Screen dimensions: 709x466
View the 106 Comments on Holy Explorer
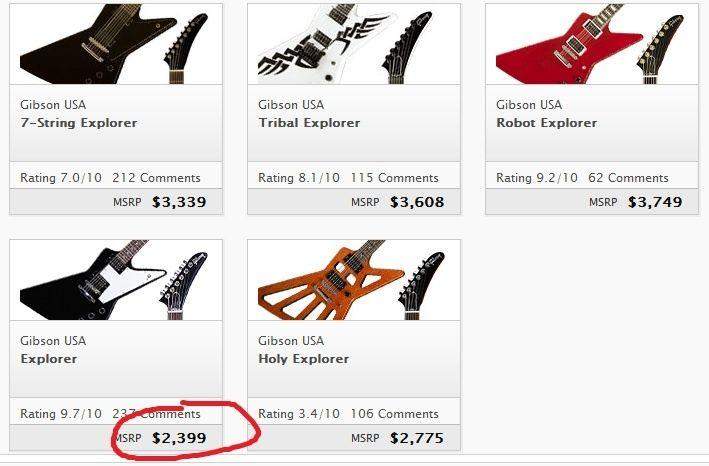[394, 414]
